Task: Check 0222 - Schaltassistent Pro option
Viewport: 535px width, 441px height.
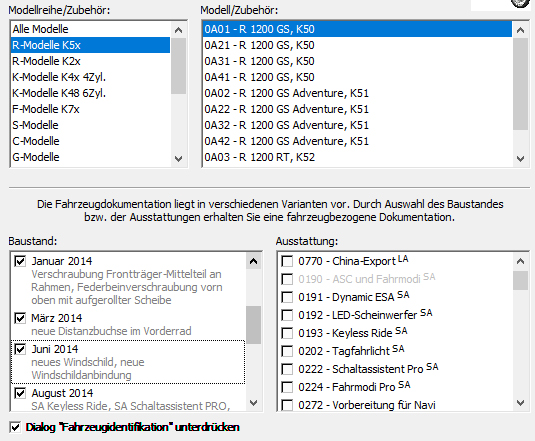Action: click(x=287, y=369)
